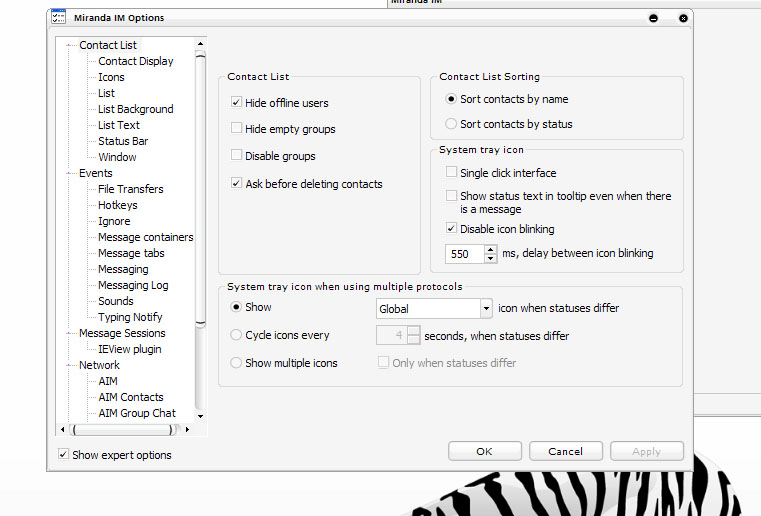Click the tree scroll down arrow
The height and width of the screenshot is (516, 761).
tap(200, 414)
